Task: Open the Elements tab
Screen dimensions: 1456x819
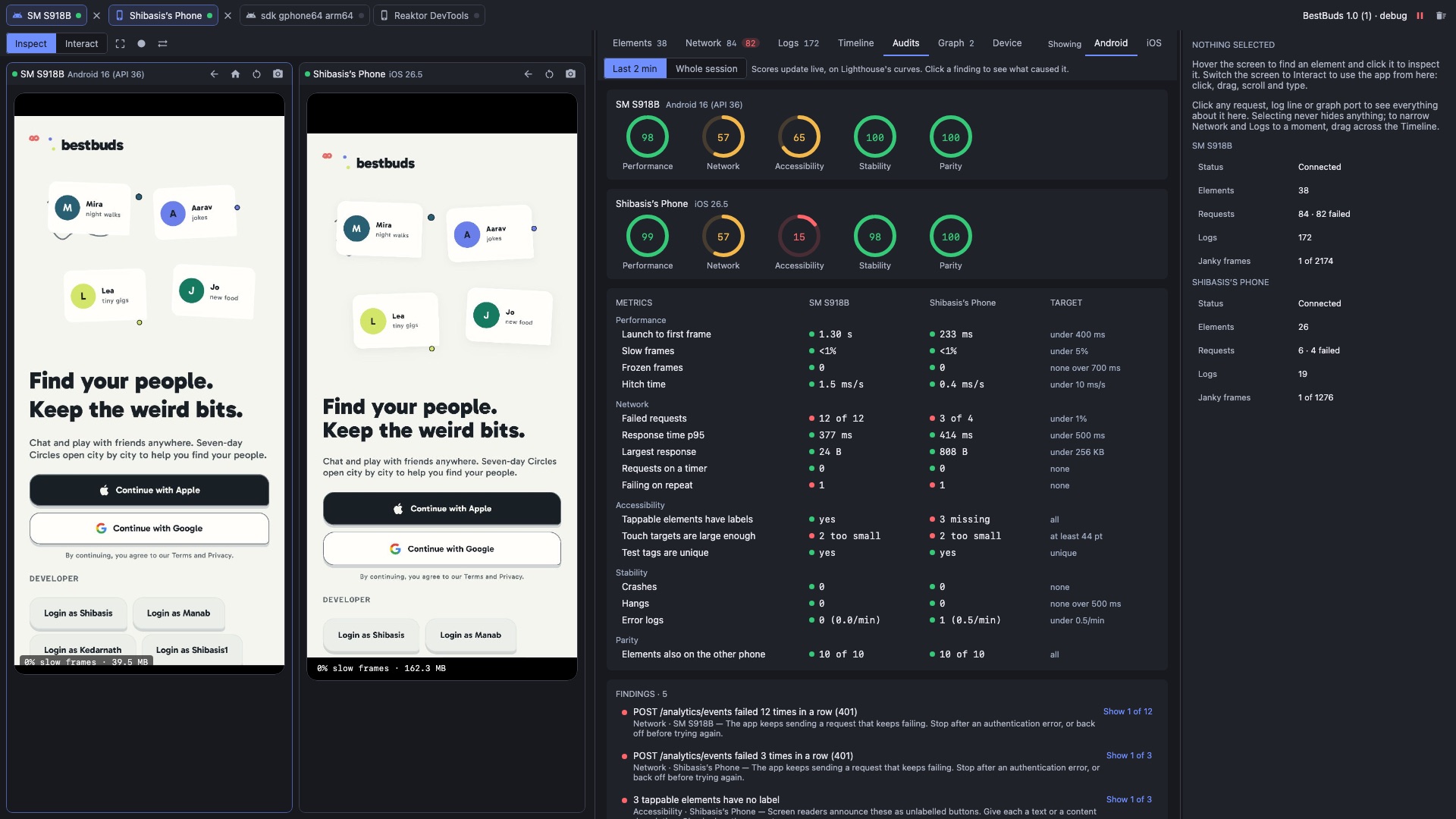Action: [639, 43]
